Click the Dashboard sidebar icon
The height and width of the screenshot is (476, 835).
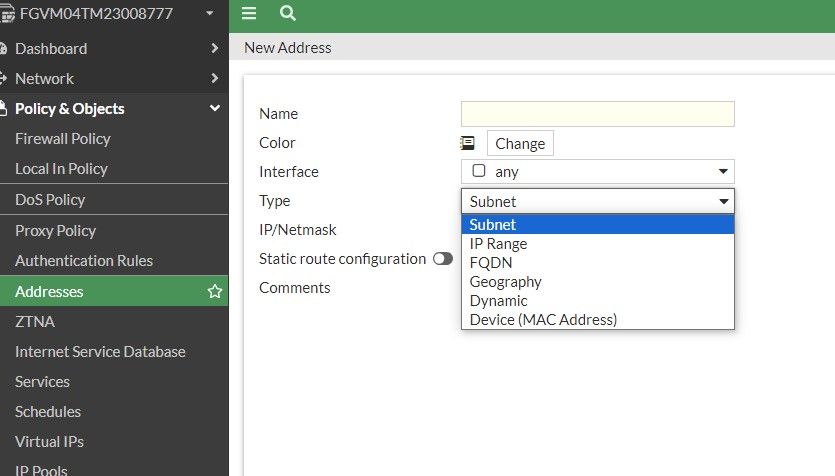pos(3,48)
